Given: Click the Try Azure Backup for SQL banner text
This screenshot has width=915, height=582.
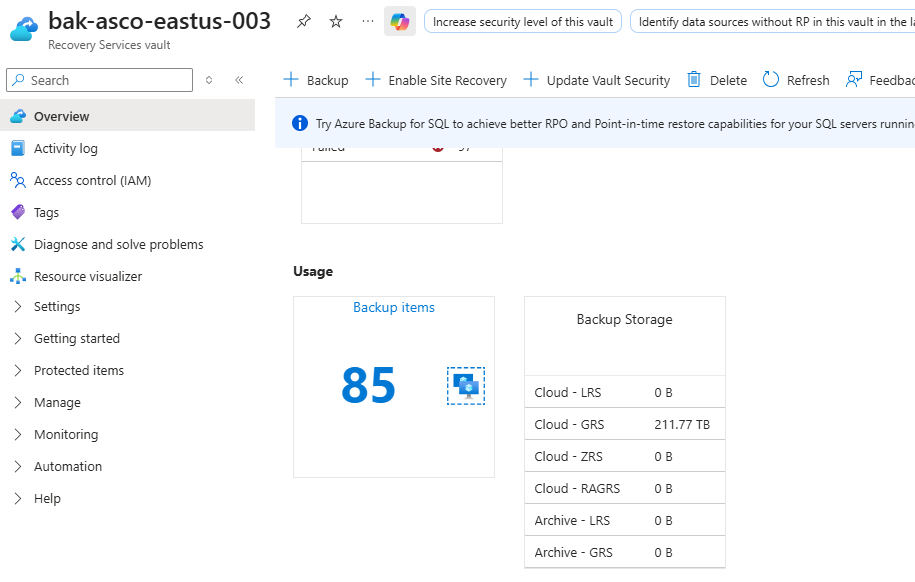Looking at the screenshot, I should 615,124.
